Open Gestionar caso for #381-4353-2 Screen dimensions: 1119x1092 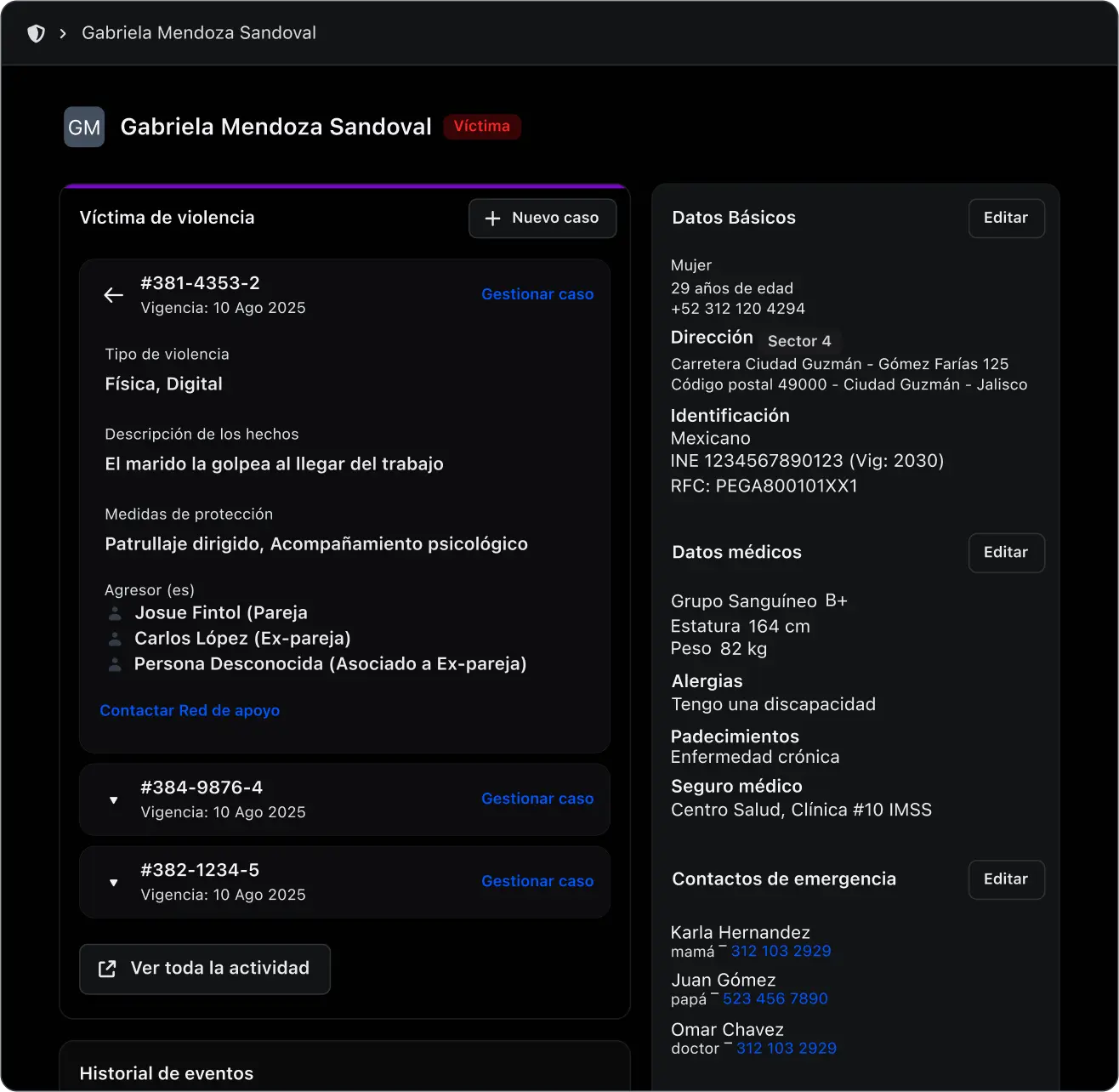point(537,294)
